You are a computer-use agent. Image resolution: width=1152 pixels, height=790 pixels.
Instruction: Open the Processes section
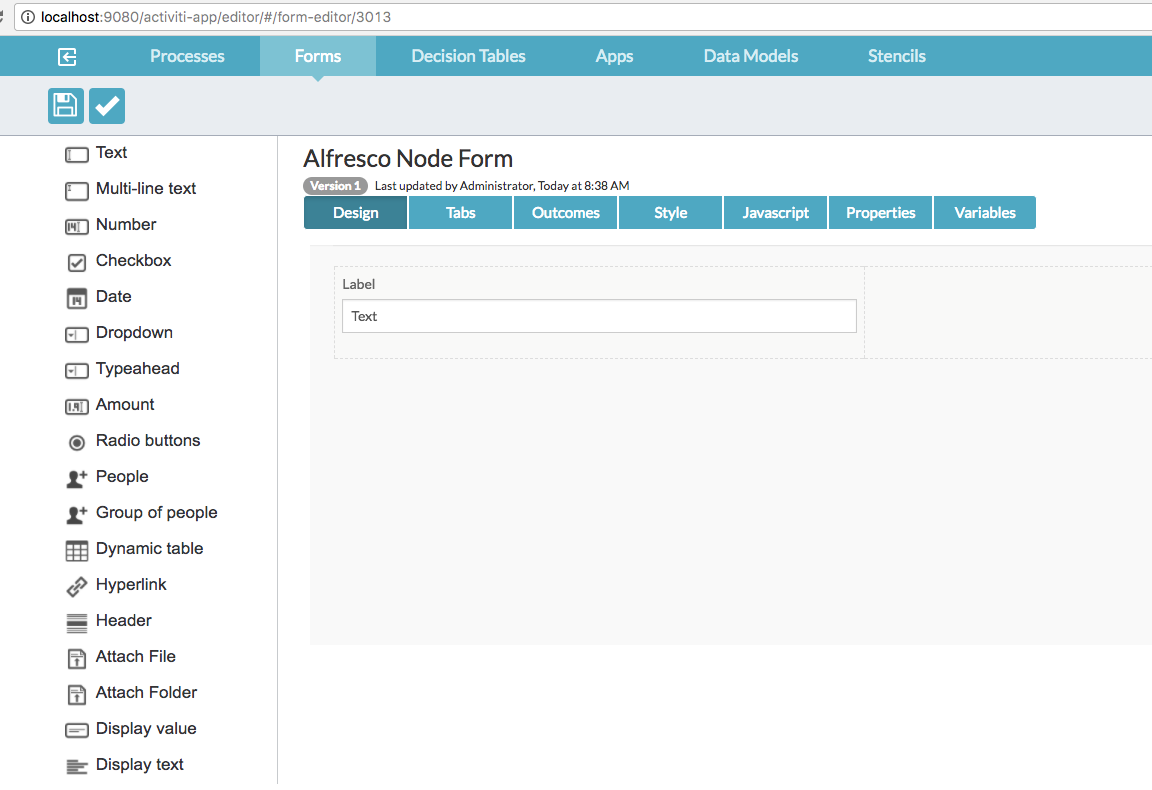(187, 56)
